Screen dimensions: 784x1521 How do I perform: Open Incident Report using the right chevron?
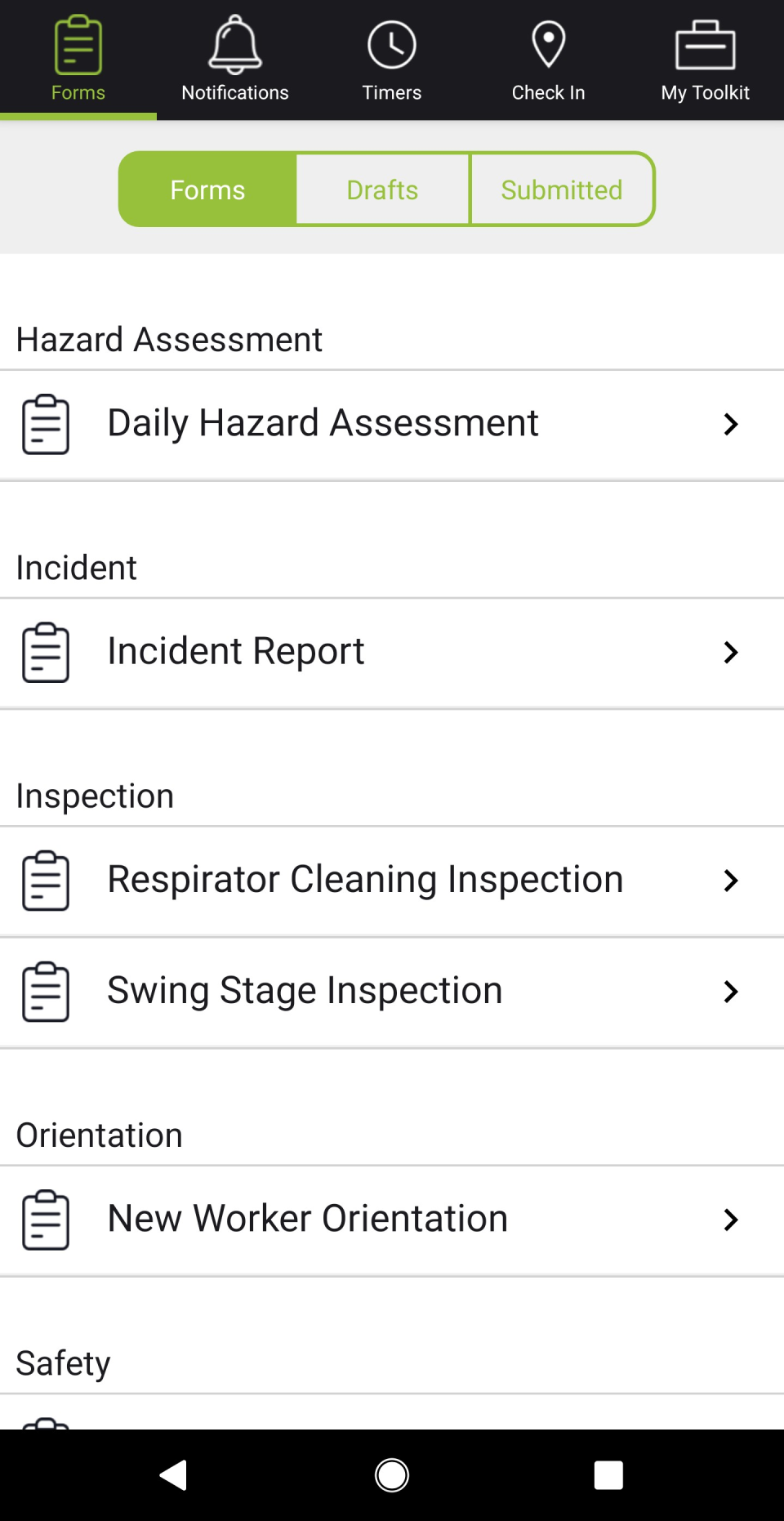tap(730, 652)
